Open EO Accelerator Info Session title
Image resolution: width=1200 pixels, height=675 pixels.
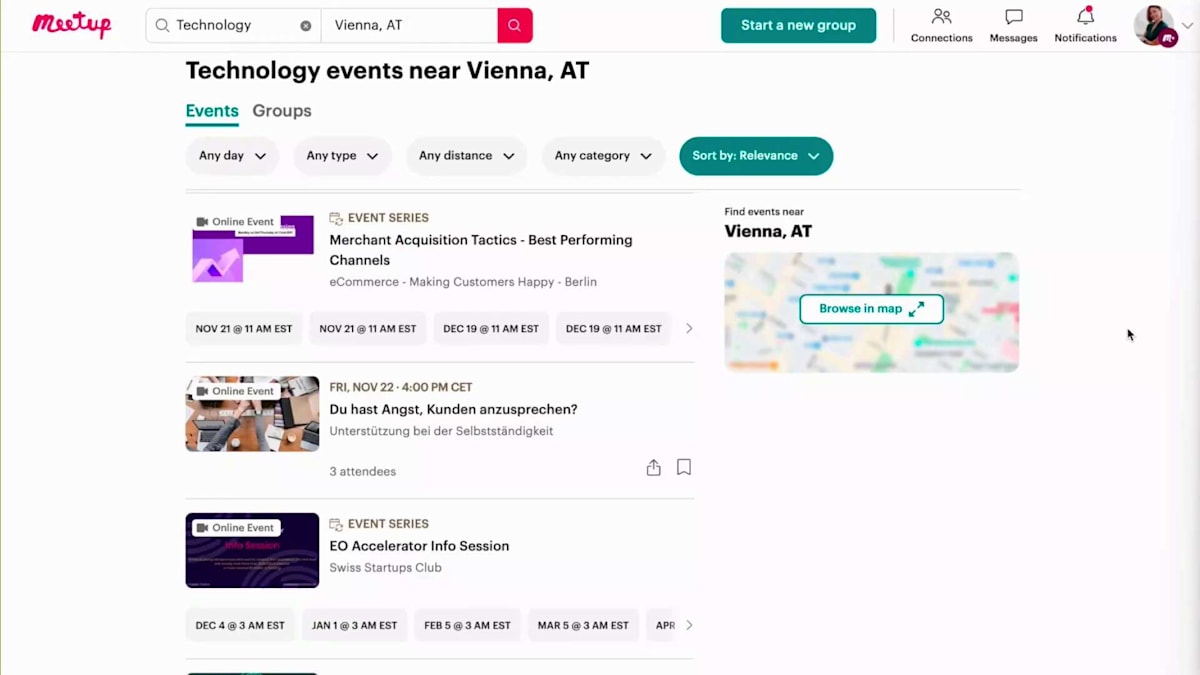419,546
